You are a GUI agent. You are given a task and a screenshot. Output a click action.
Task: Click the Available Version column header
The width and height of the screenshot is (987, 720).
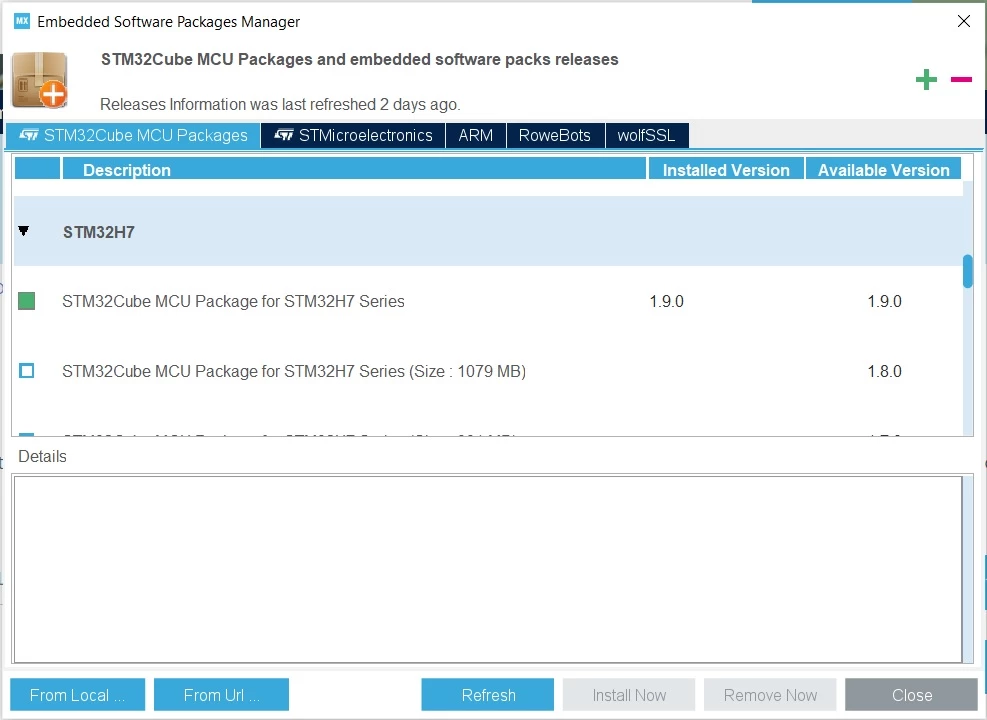pos(883,169)
